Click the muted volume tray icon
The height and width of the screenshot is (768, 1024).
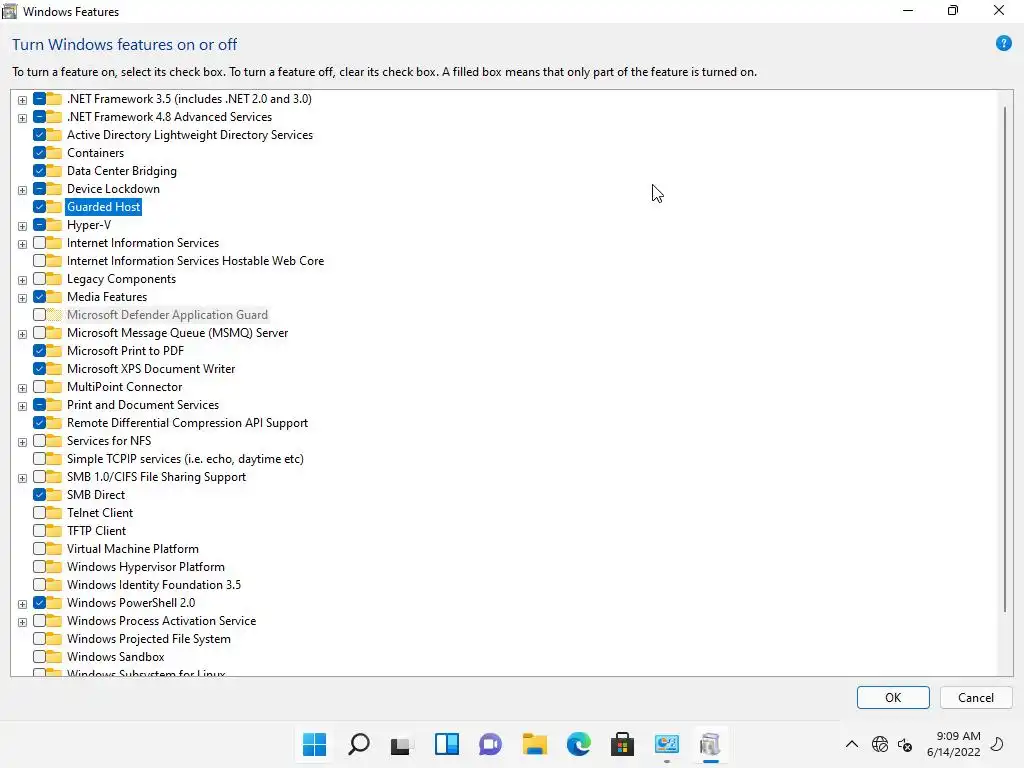[x=905, y=744]
